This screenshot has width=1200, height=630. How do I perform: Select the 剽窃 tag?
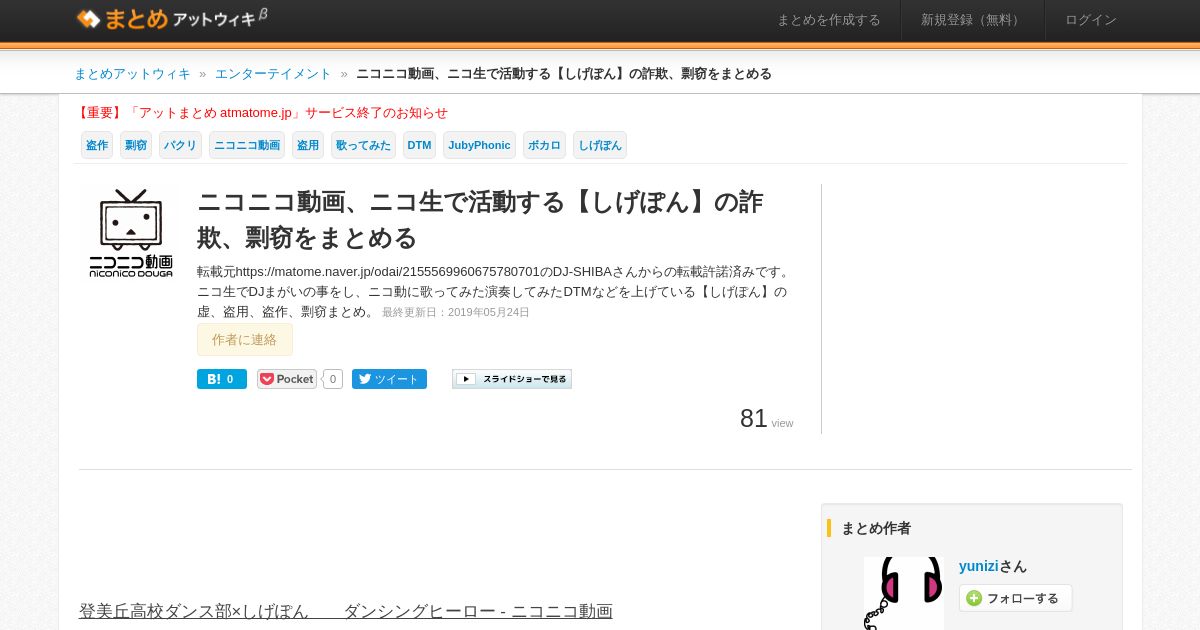click(x=136, y=145)
